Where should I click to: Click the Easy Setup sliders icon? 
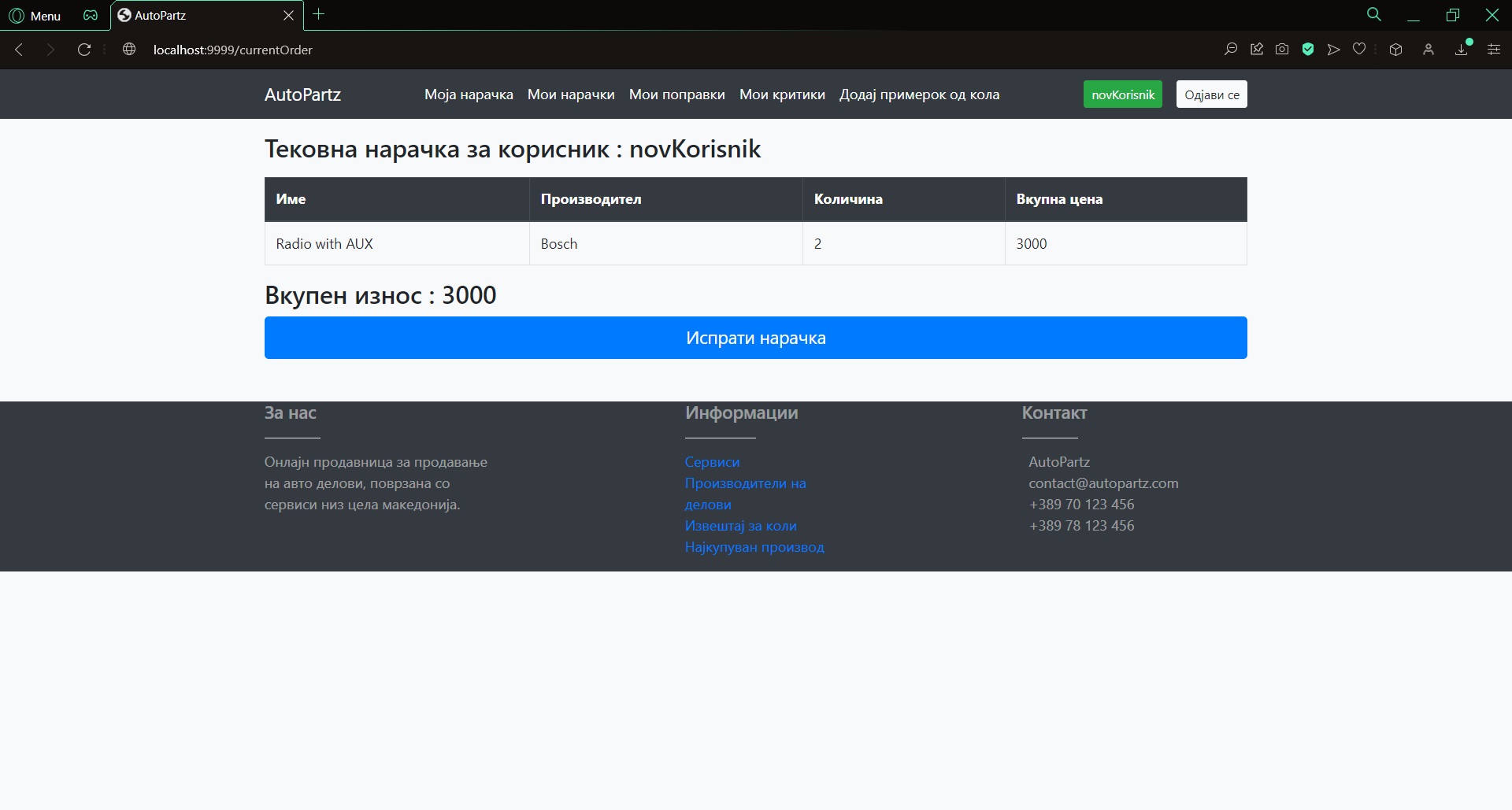(1494, 50)
